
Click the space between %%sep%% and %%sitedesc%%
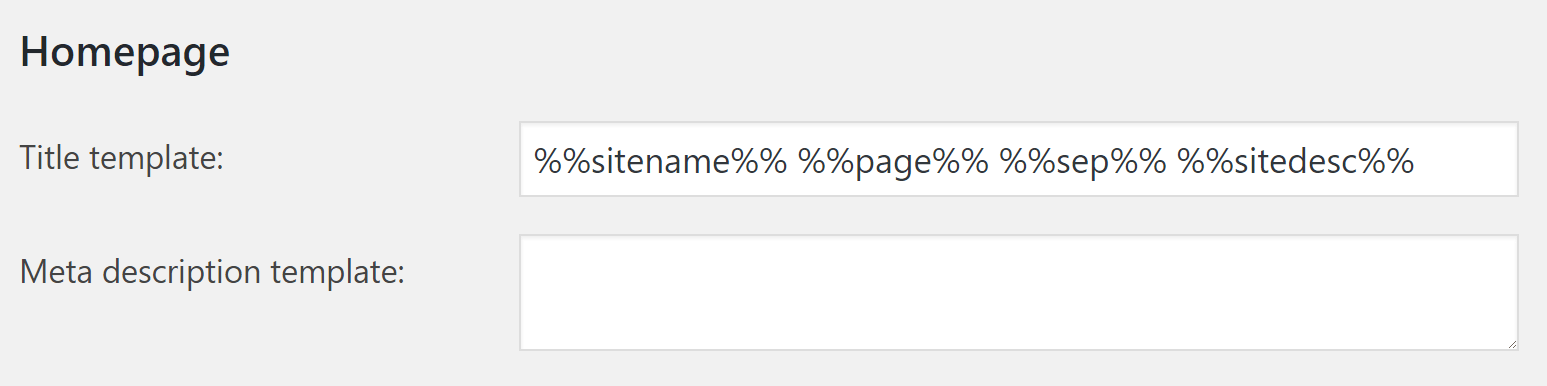tap(1172, 161)
